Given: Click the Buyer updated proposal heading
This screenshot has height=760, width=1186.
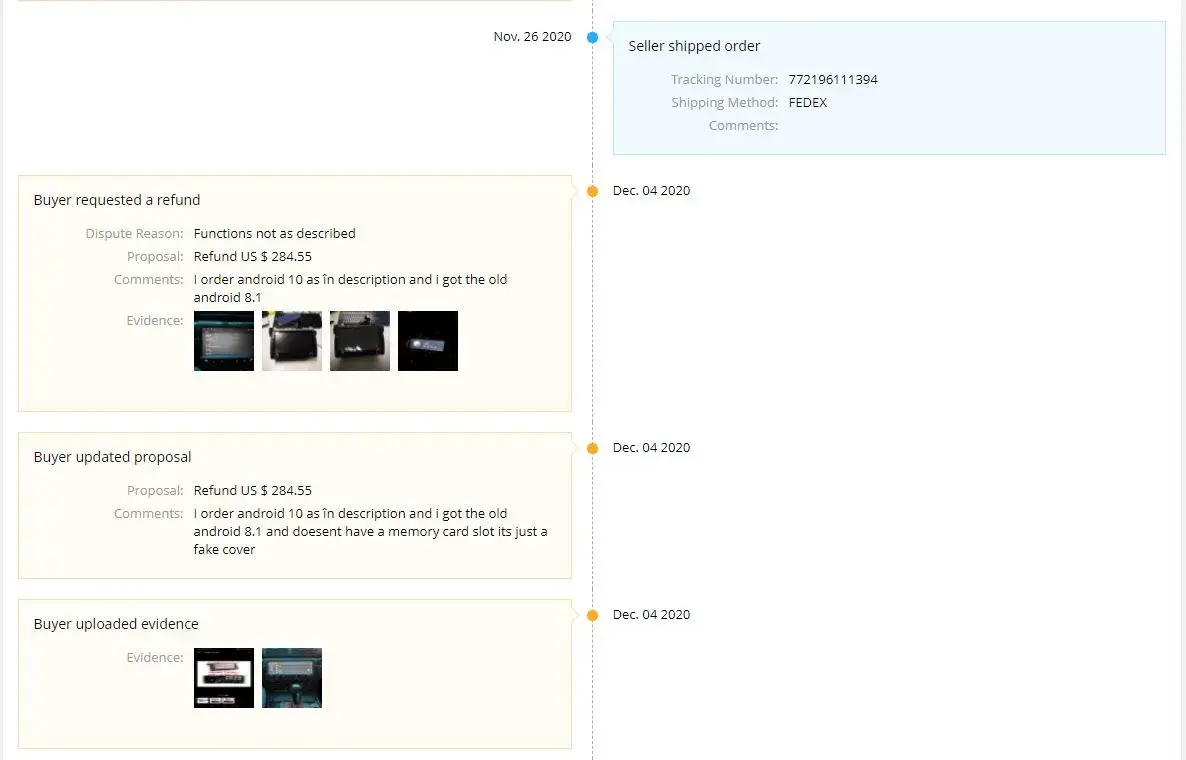Looking at the screenshot, I should tap(112, 457).
